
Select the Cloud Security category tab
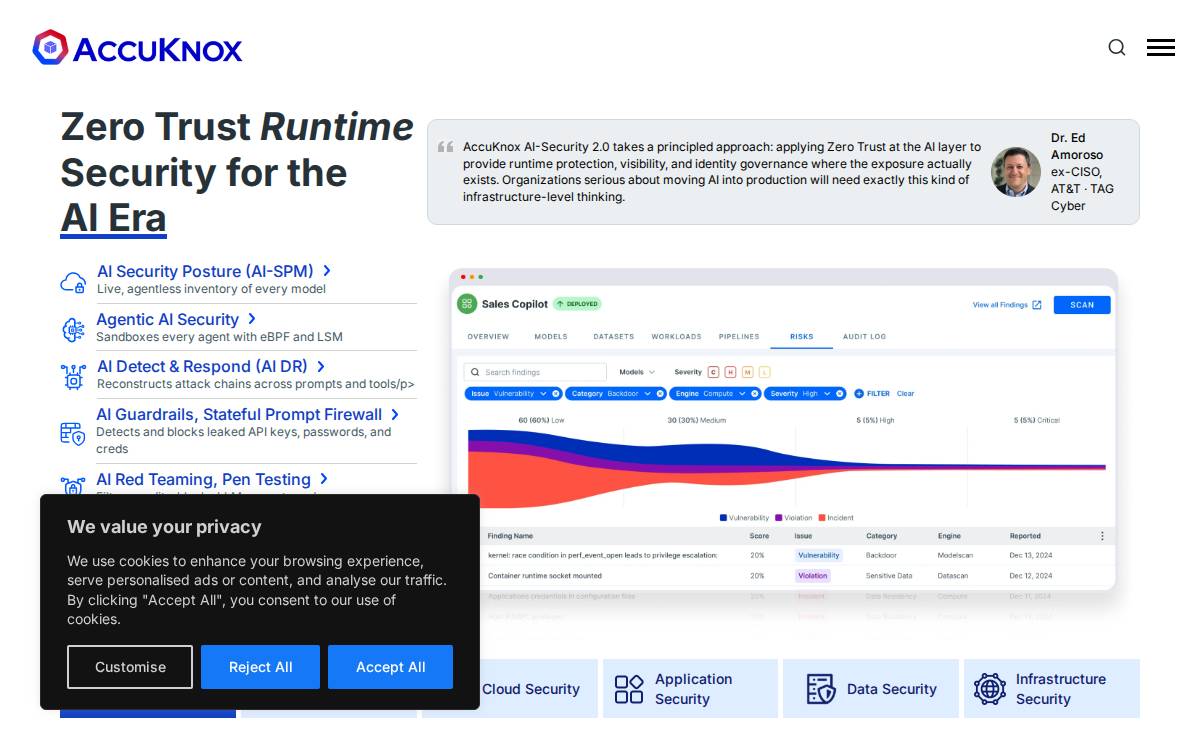510,689
